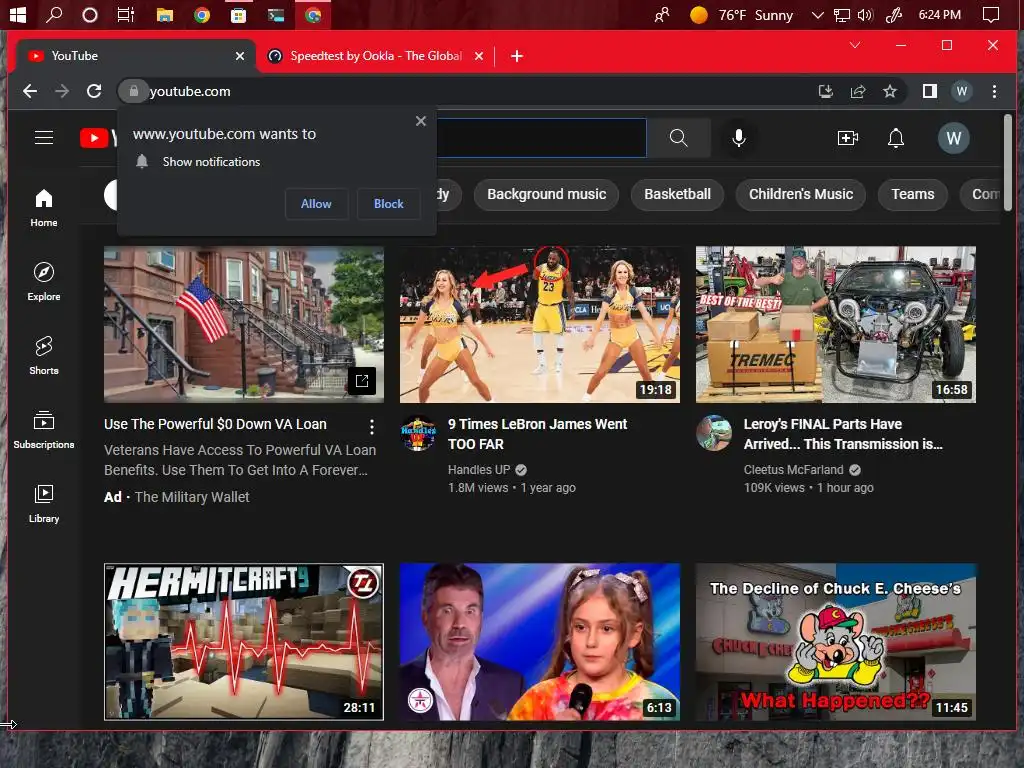Viewport: 1024px width, 768px height.
Task: Open LeBron James video thumbnail
Action: [x=539, y=325]
